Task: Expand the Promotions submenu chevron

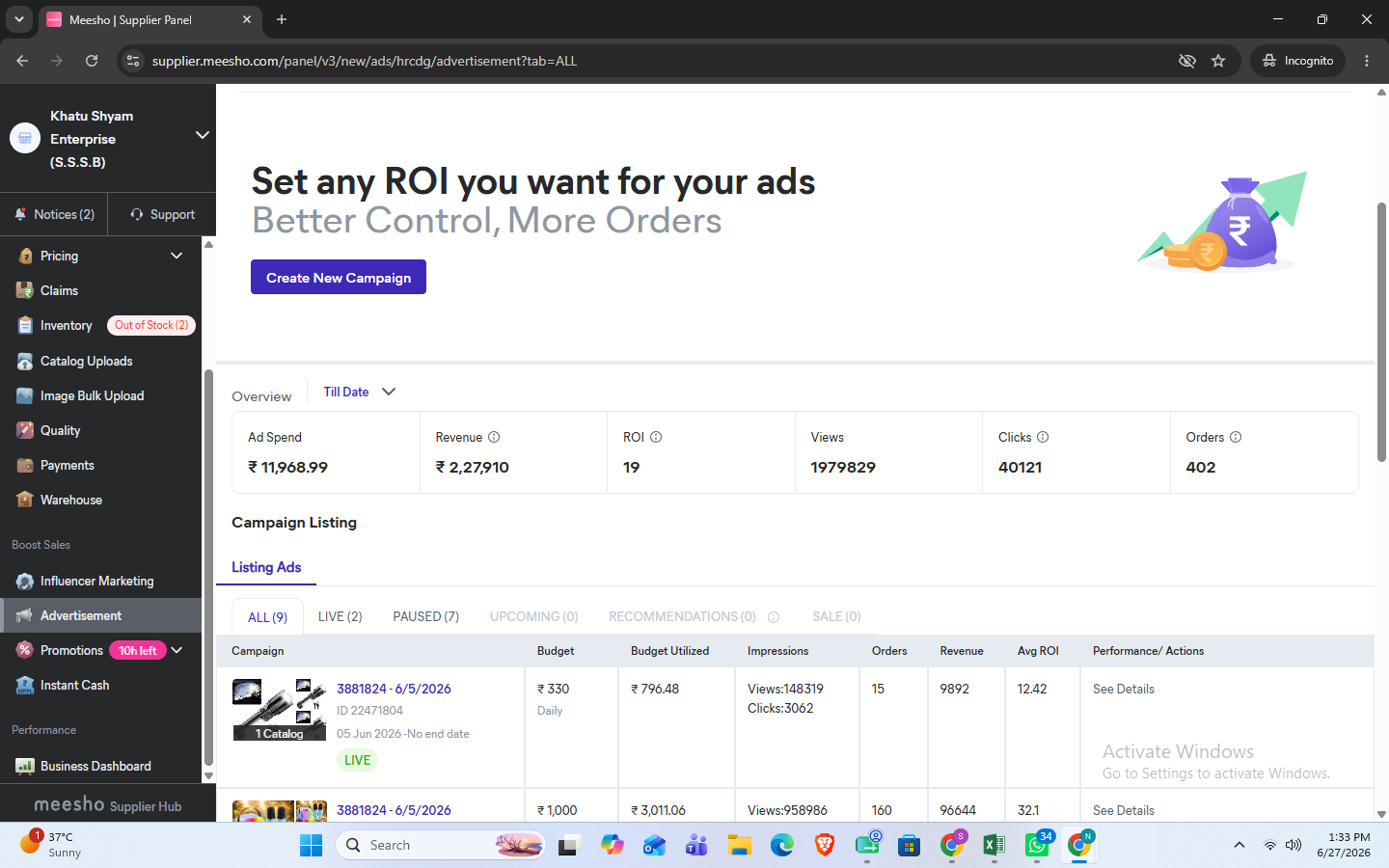Action: (x=177, y=650)
